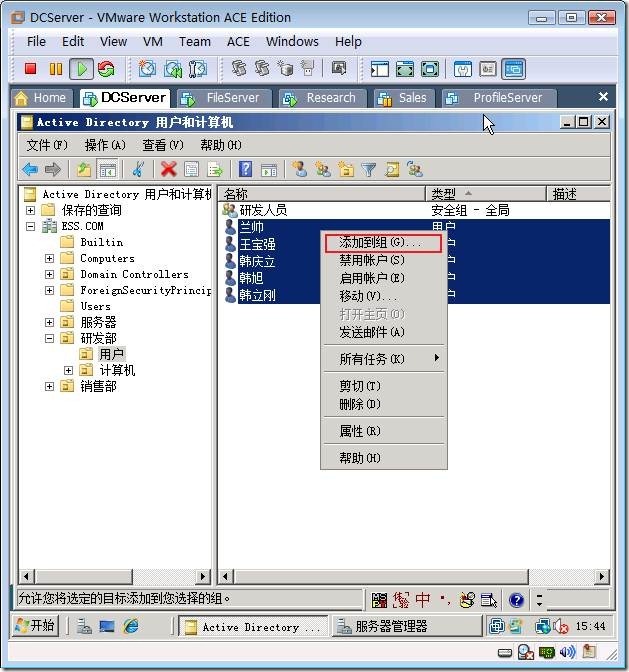Viewport: 629px width, 672px height.
Task: Click VMware quick switch mode icon
Action: 430,69
